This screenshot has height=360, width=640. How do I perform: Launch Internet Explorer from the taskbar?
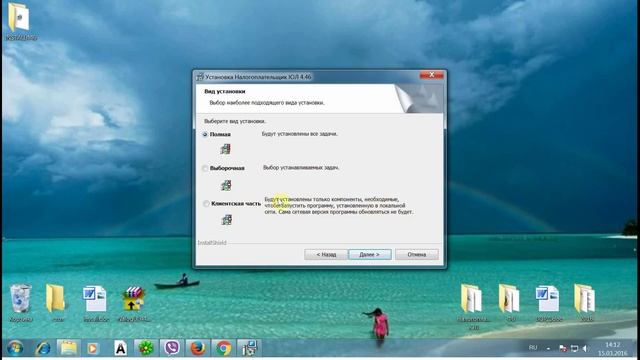click(43, 348)
